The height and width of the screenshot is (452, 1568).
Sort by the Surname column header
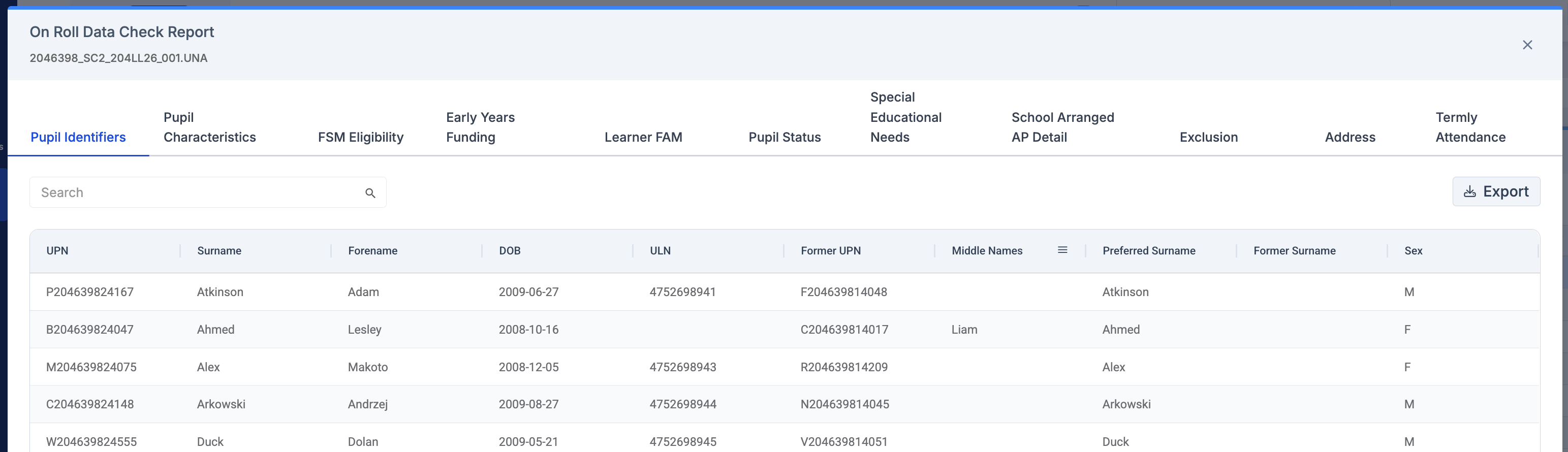click(x=219, y=251)
